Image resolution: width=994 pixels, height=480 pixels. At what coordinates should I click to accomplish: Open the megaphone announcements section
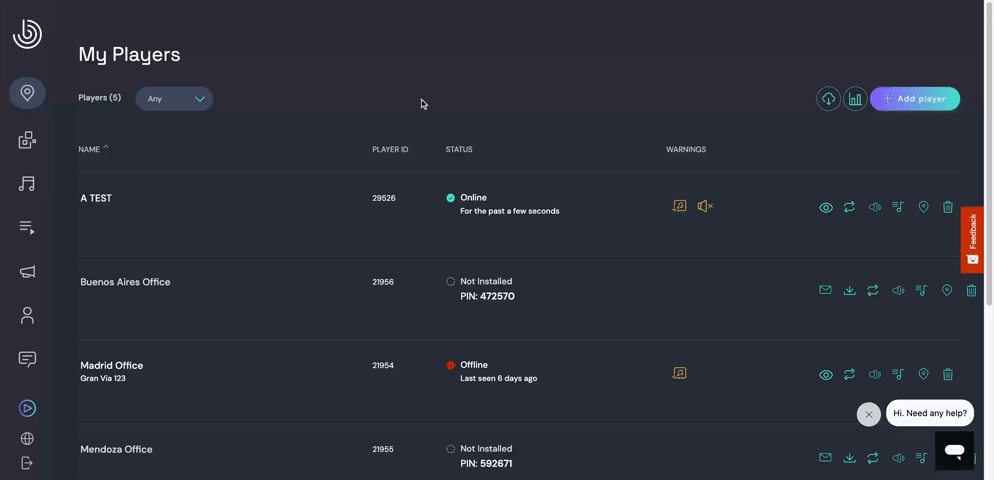[27, 272]
